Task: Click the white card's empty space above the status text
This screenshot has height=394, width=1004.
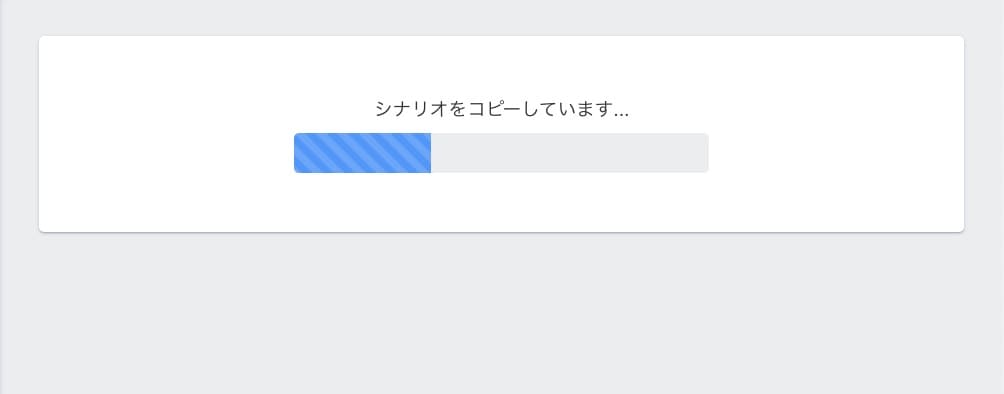Action: tap(501, 67)
